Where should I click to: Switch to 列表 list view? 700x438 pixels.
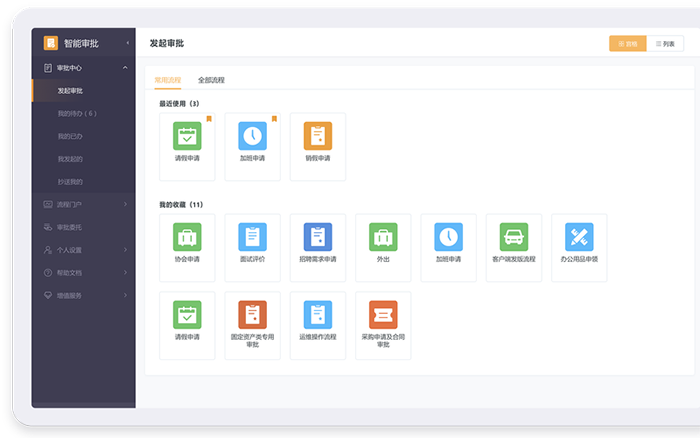tap(663, 44)
